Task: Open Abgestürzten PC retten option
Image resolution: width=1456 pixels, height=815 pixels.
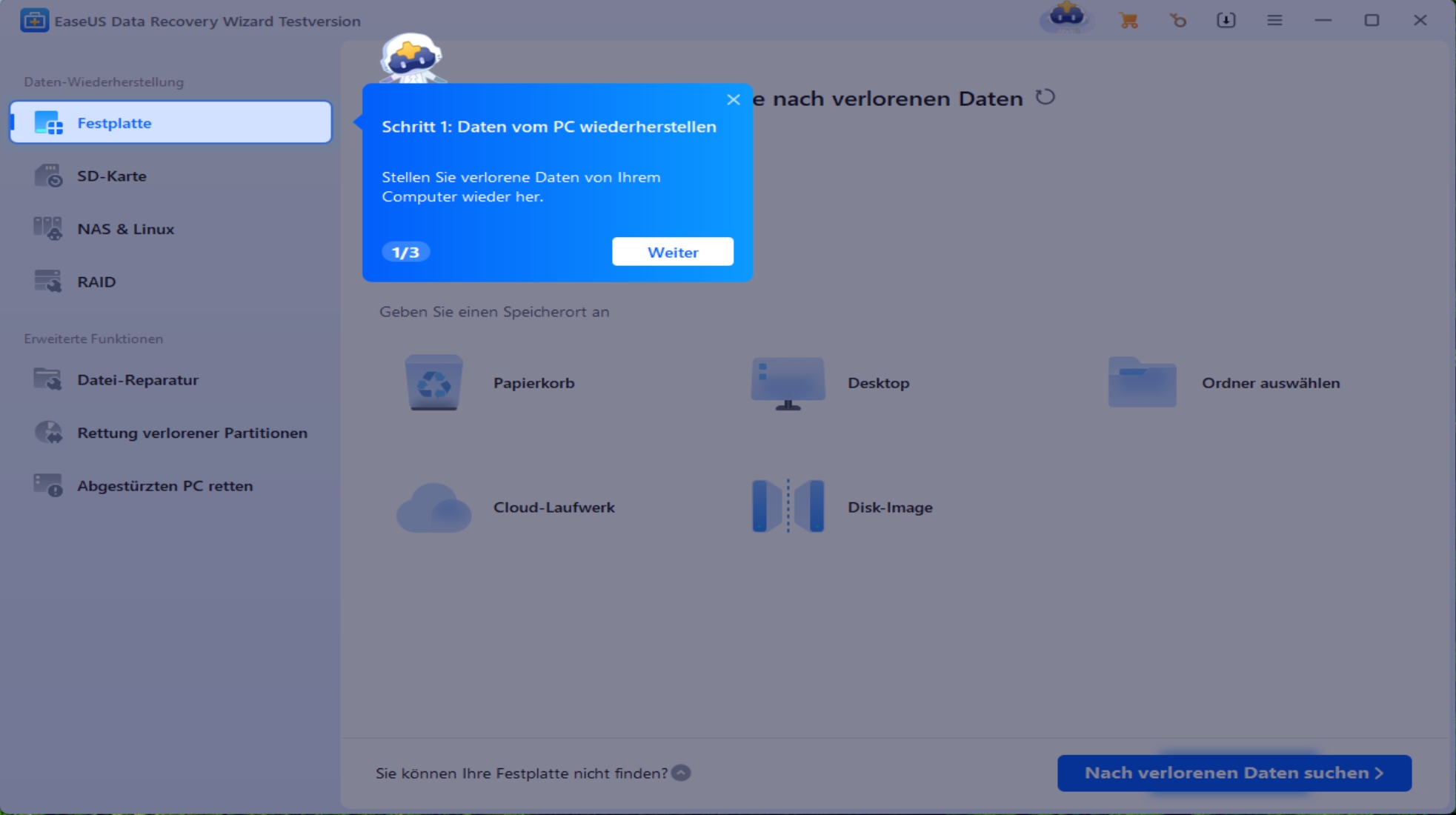Action: (164, 486)
